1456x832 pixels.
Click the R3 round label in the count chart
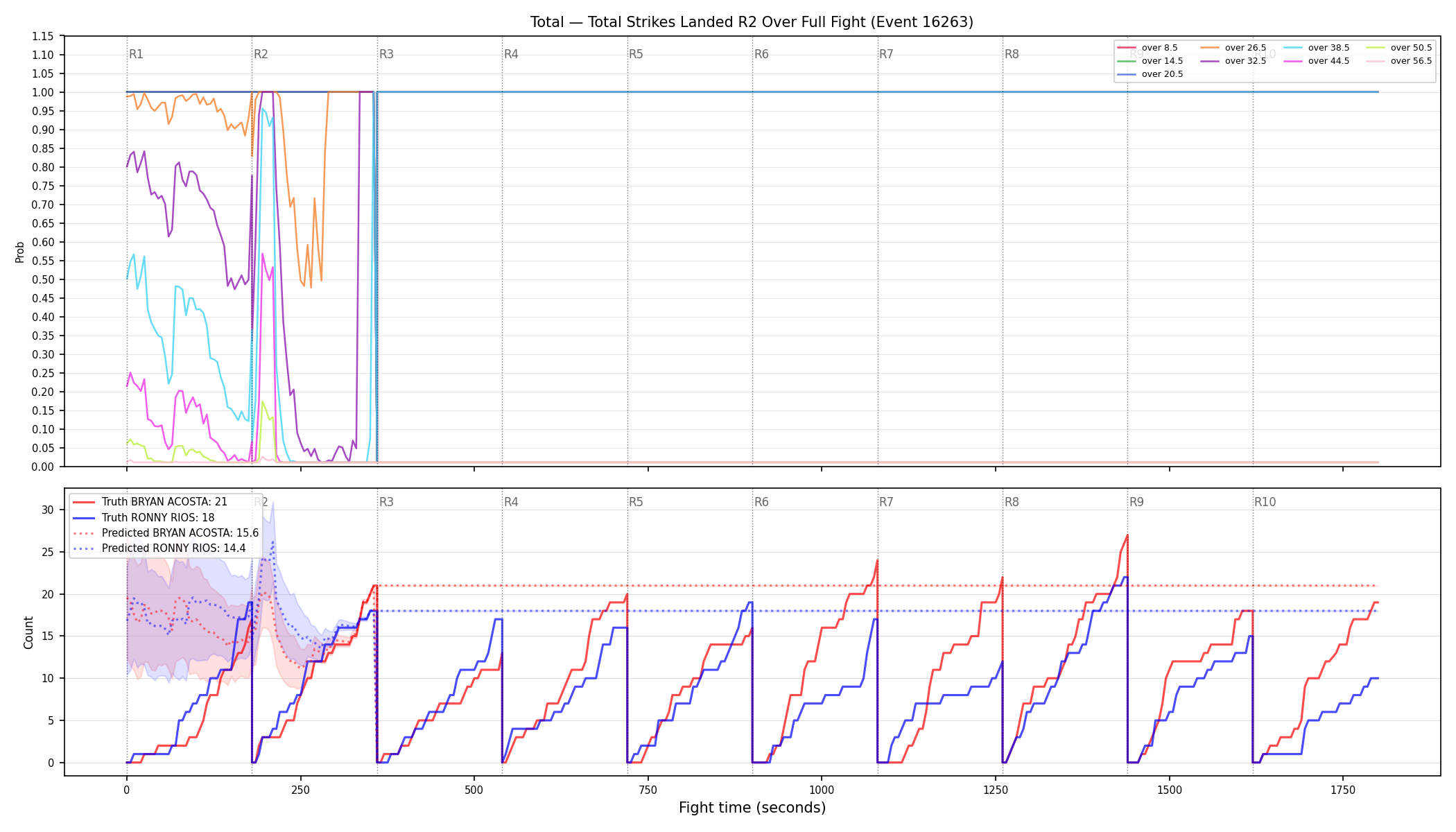coord(386,502)
